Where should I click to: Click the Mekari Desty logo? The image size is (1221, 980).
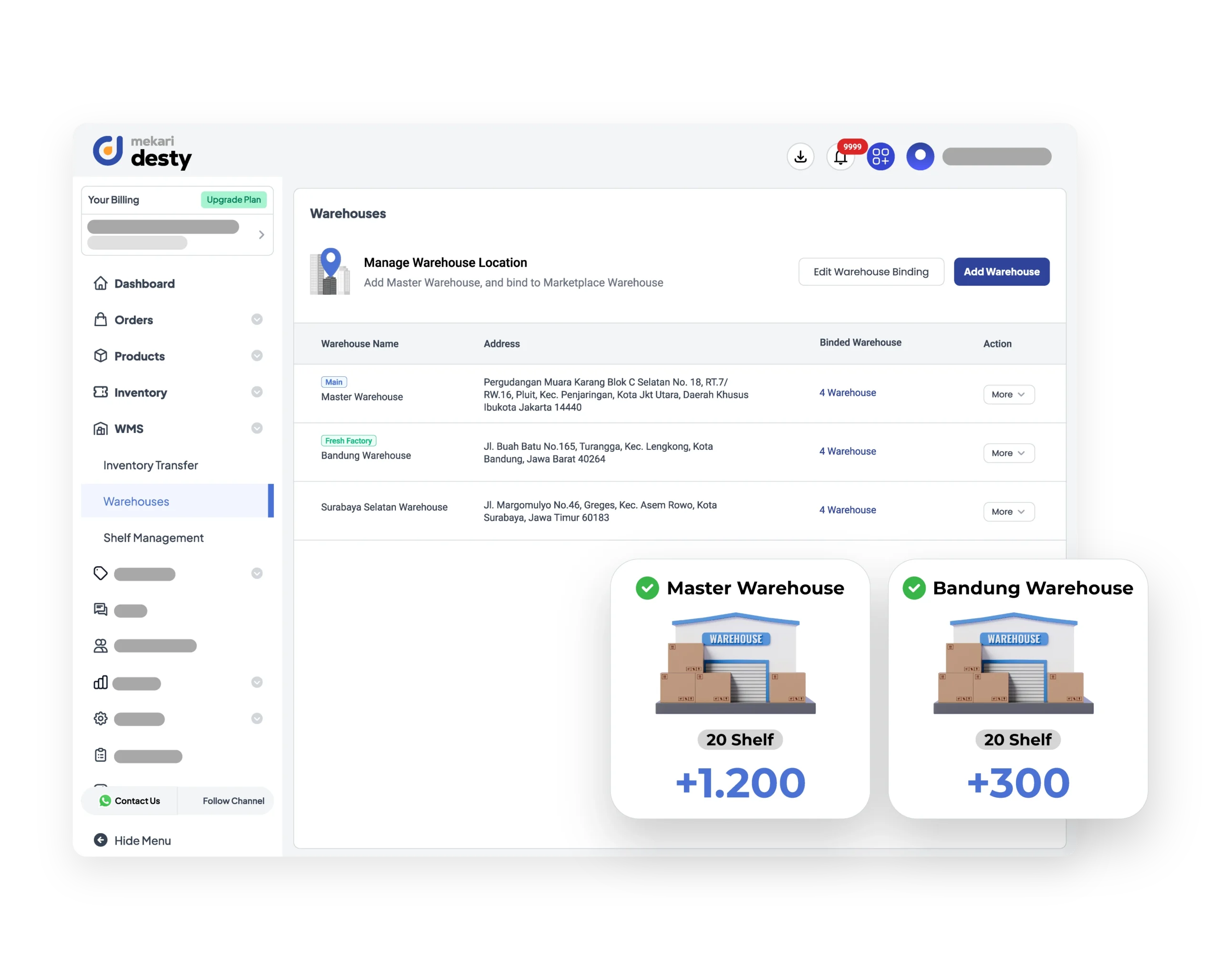tap(142, 152)
